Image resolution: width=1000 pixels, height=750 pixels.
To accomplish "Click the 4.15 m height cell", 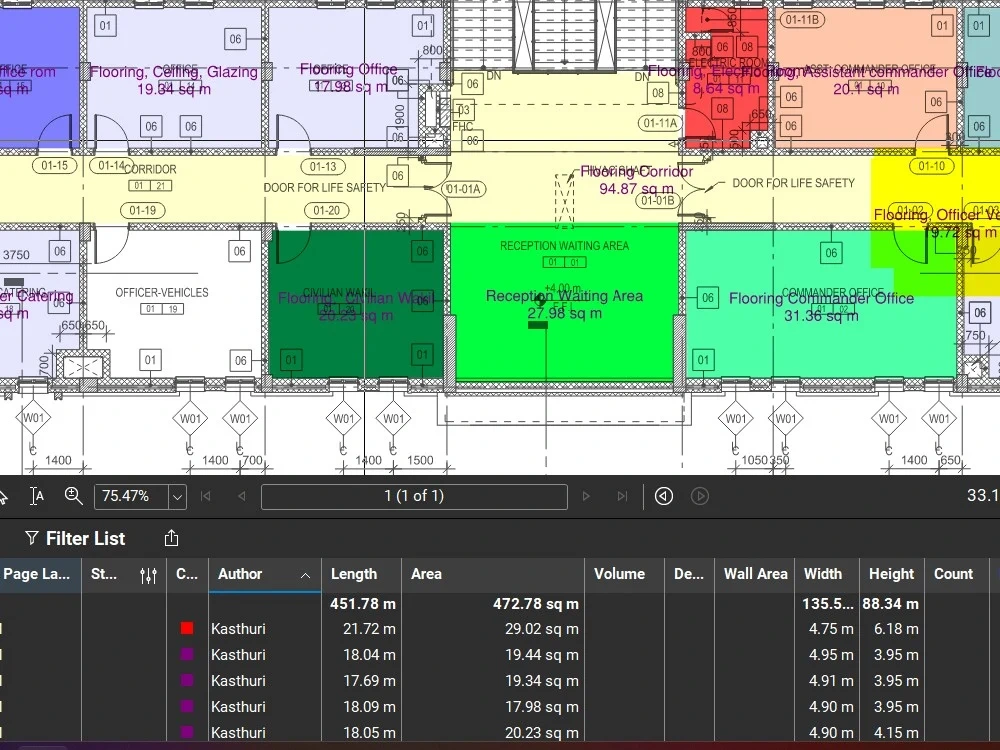I will (x=896, y=733).
